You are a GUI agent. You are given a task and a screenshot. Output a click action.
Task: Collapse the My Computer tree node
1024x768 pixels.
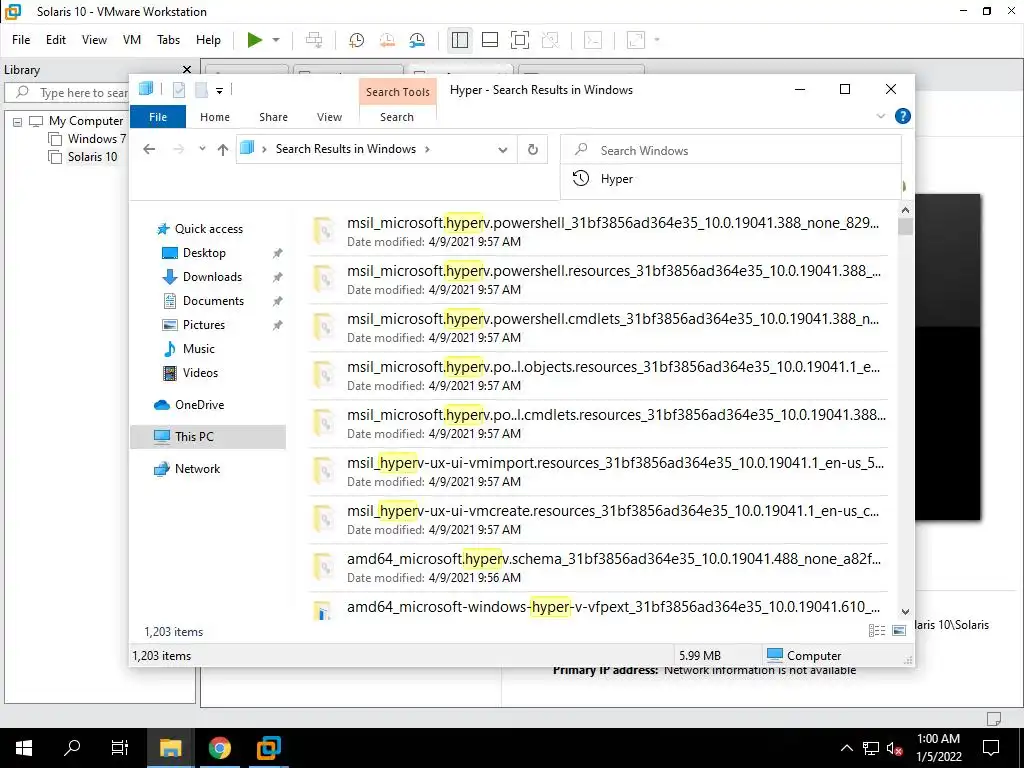[18, 121]
